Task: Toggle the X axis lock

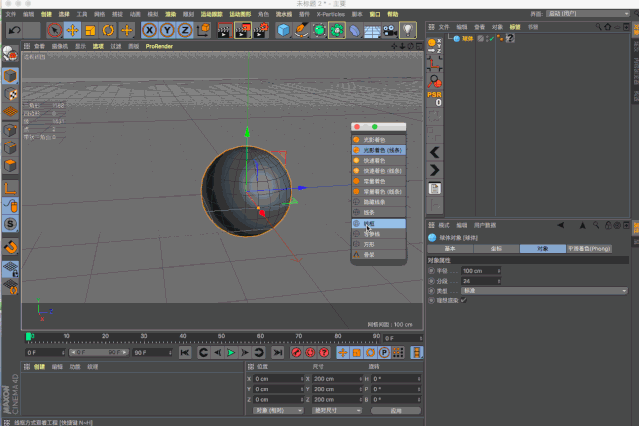Action: [x=150, y=30]
